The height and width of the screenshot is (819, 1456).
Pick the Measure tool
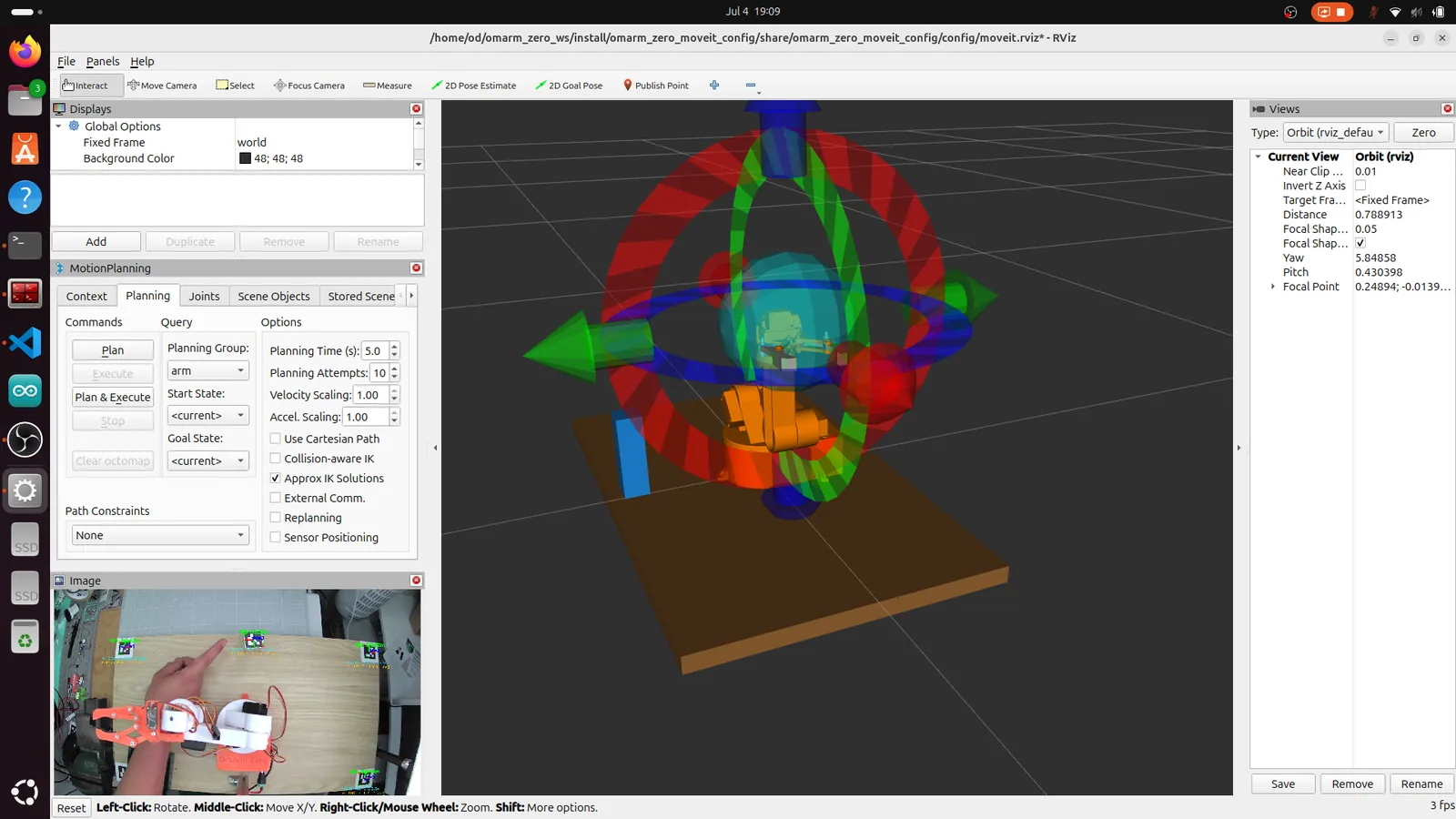click(388, 86)
